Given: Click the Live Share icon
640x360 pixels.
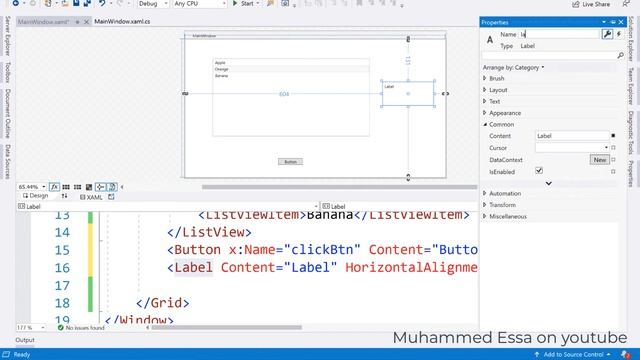Looking at the screenshot, I should point(576,4).
